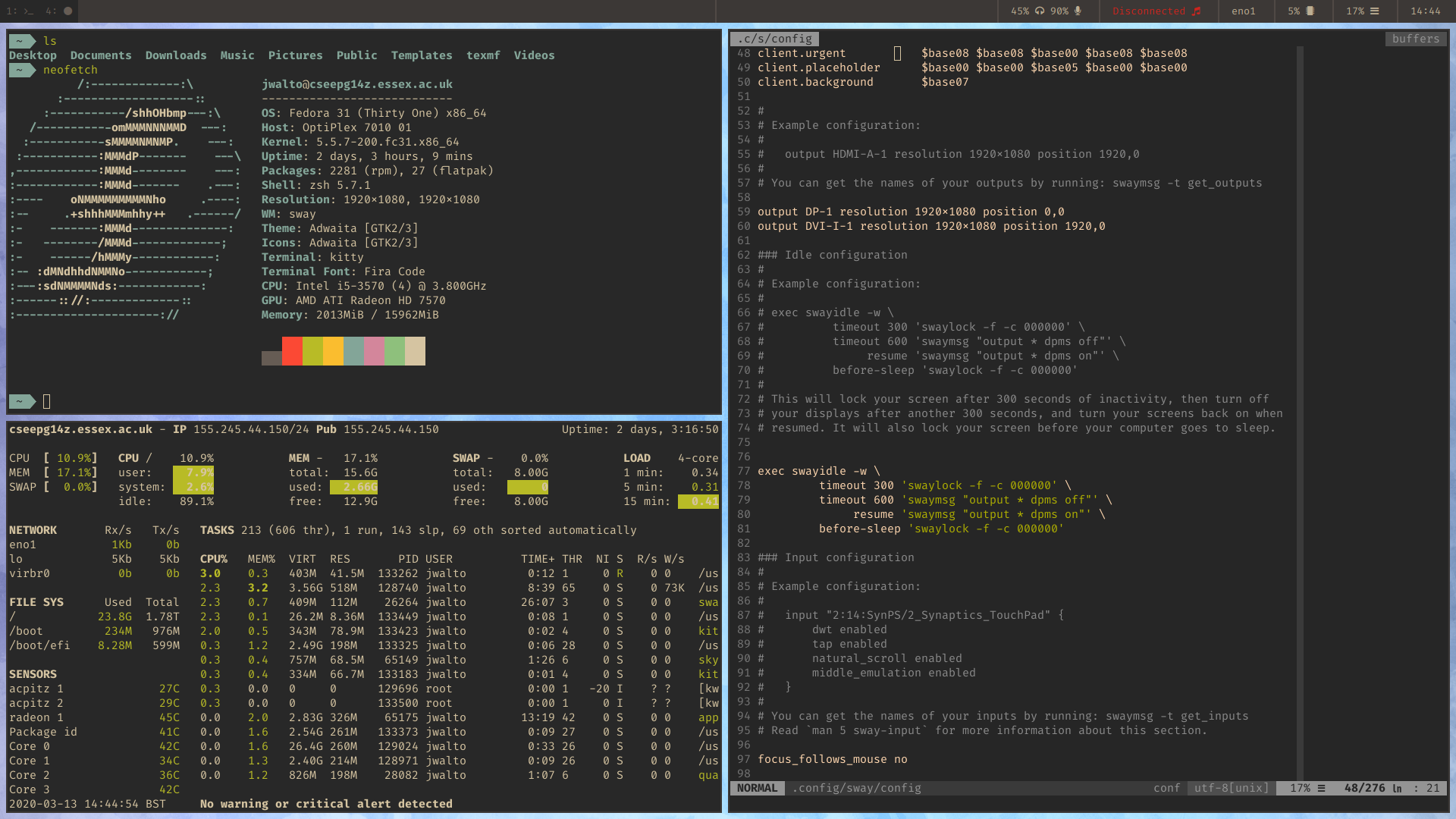Click the 'Terminal Font: Fira Code' line
The image size is (1456, 819).
pos(344,271)
